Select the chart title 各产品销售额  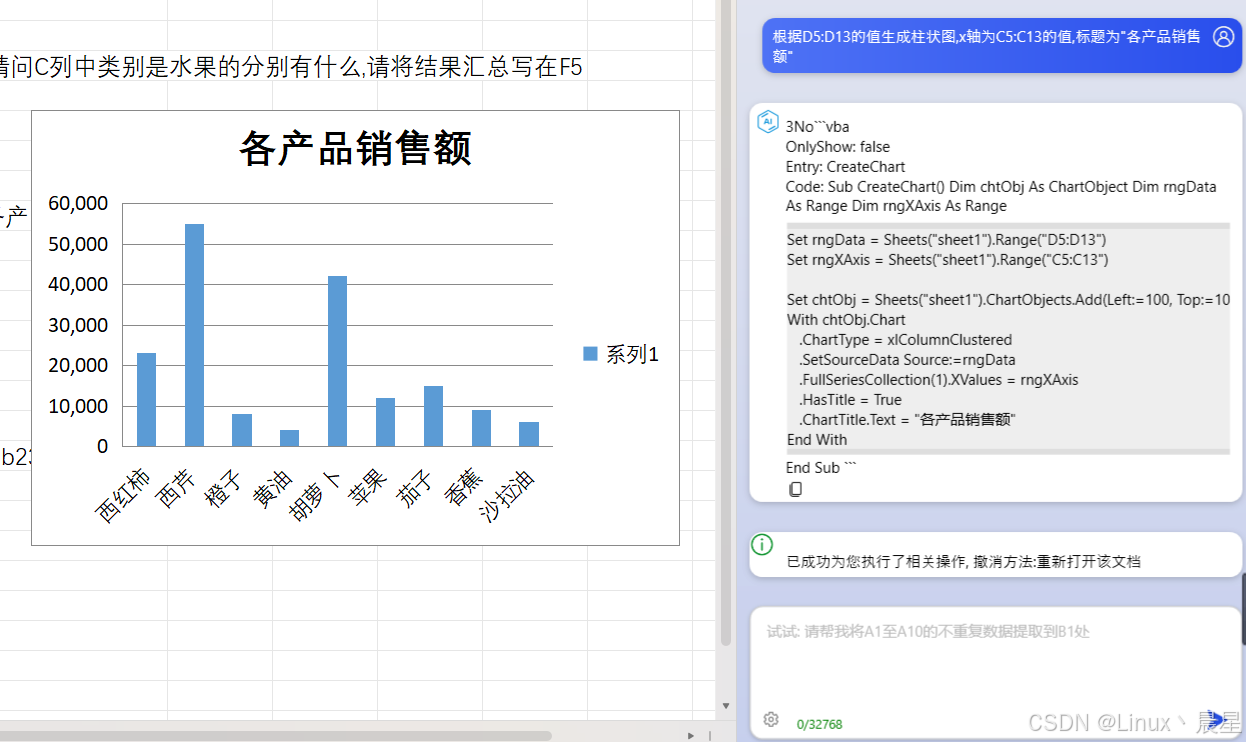[355, 148]
